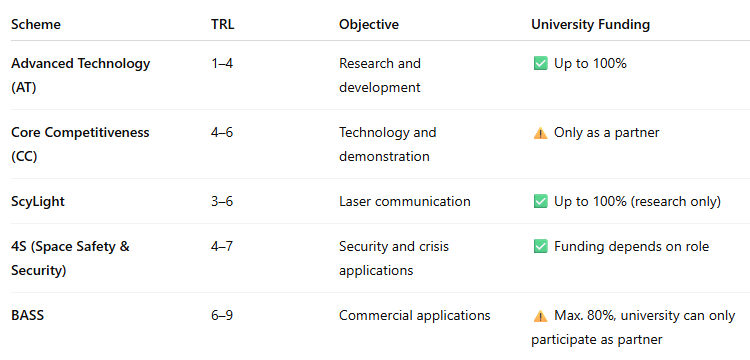Select the Objective column header

pyautogui.click(x=369, y=24)
